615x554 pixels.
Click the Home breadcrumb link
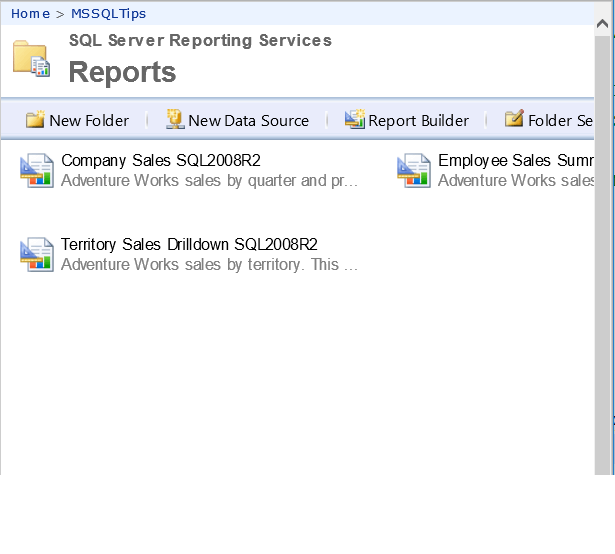(30, 14)
